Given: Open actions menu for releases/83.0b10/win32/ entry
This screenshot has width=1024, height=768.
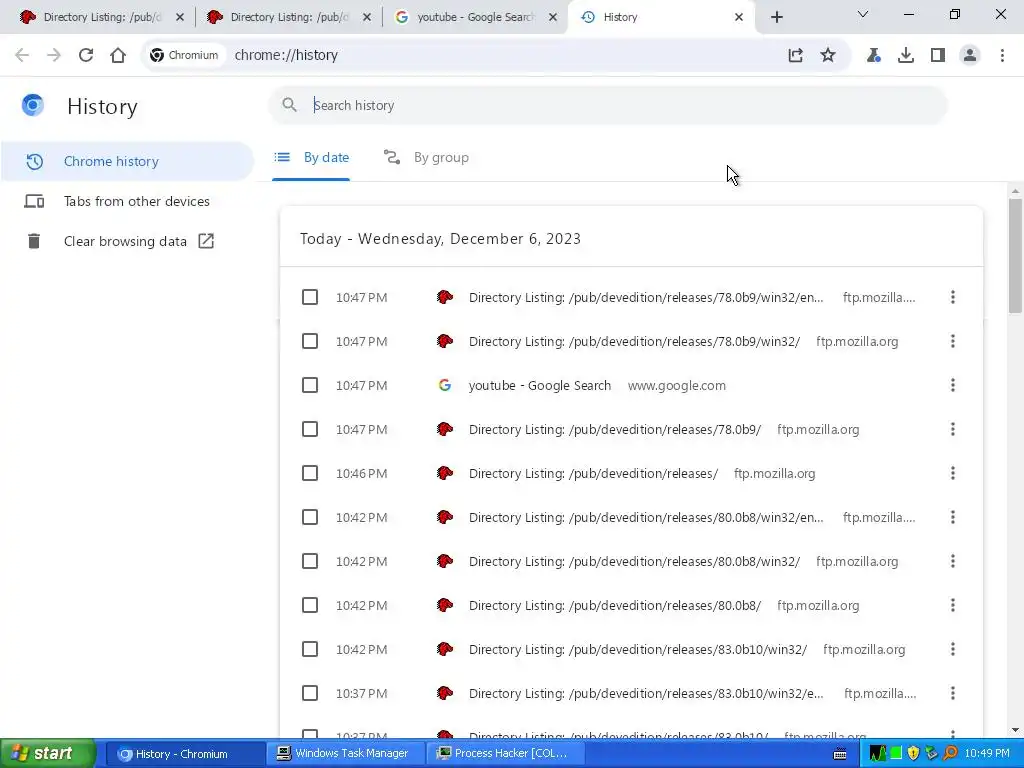Looking at the screenshot, I should click(x=953, y=649).
